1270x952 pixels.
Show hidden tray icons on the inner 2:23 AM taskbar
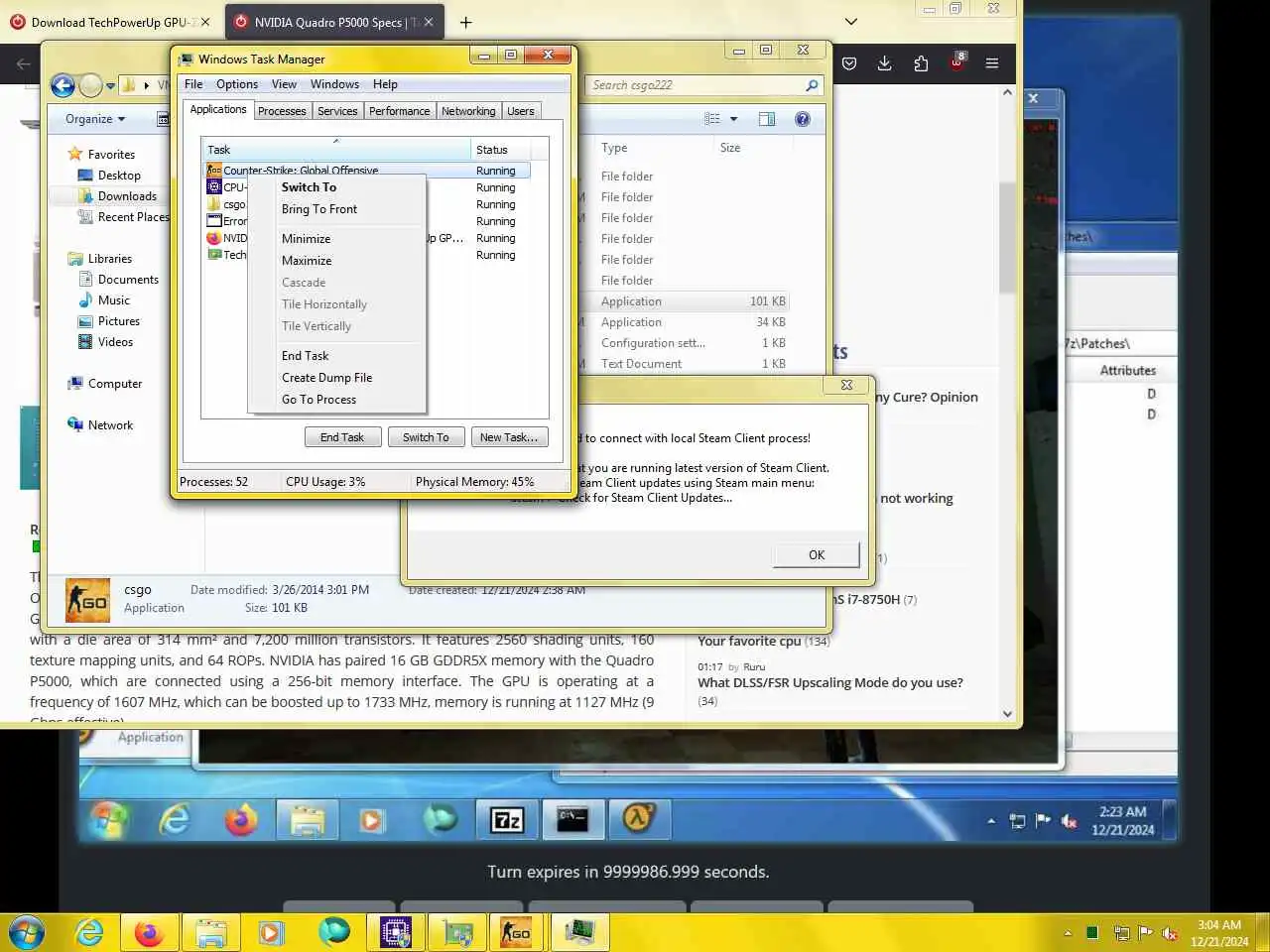(x=990, y=821)
